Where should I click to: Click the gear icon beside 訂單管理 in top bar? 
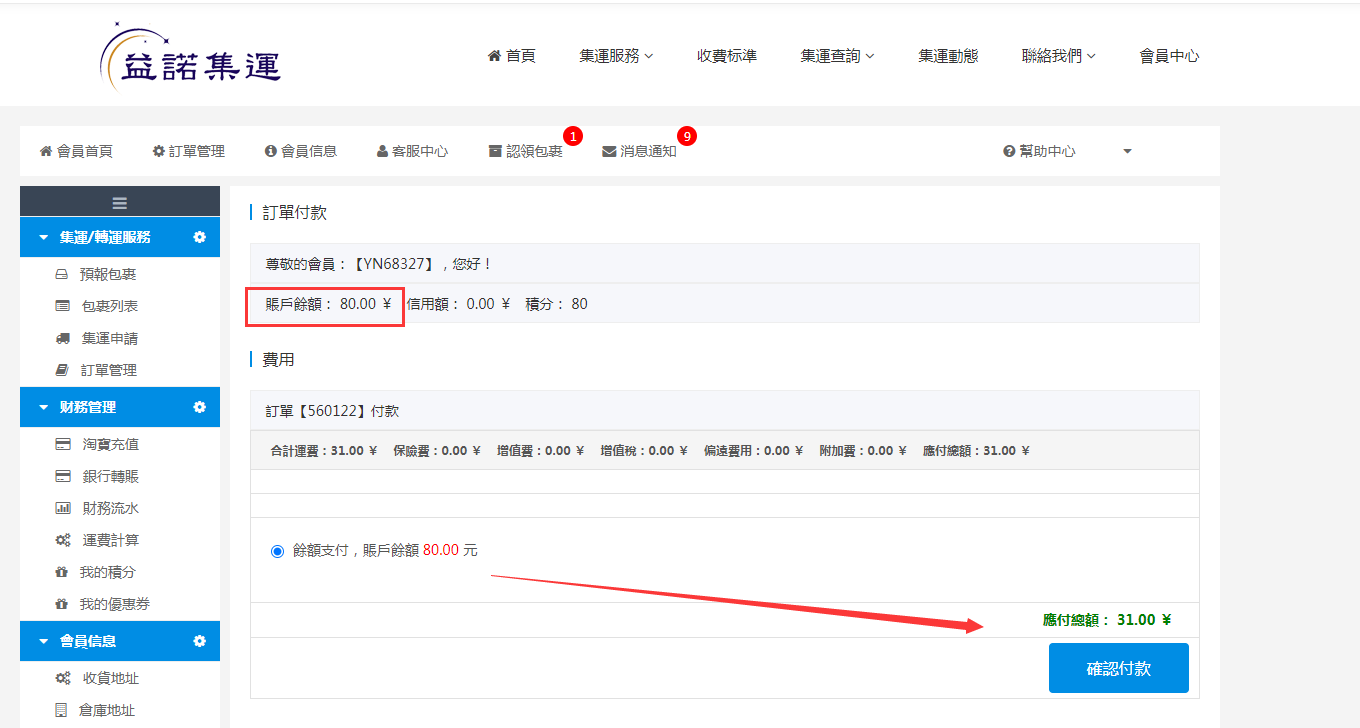[158, 151]
